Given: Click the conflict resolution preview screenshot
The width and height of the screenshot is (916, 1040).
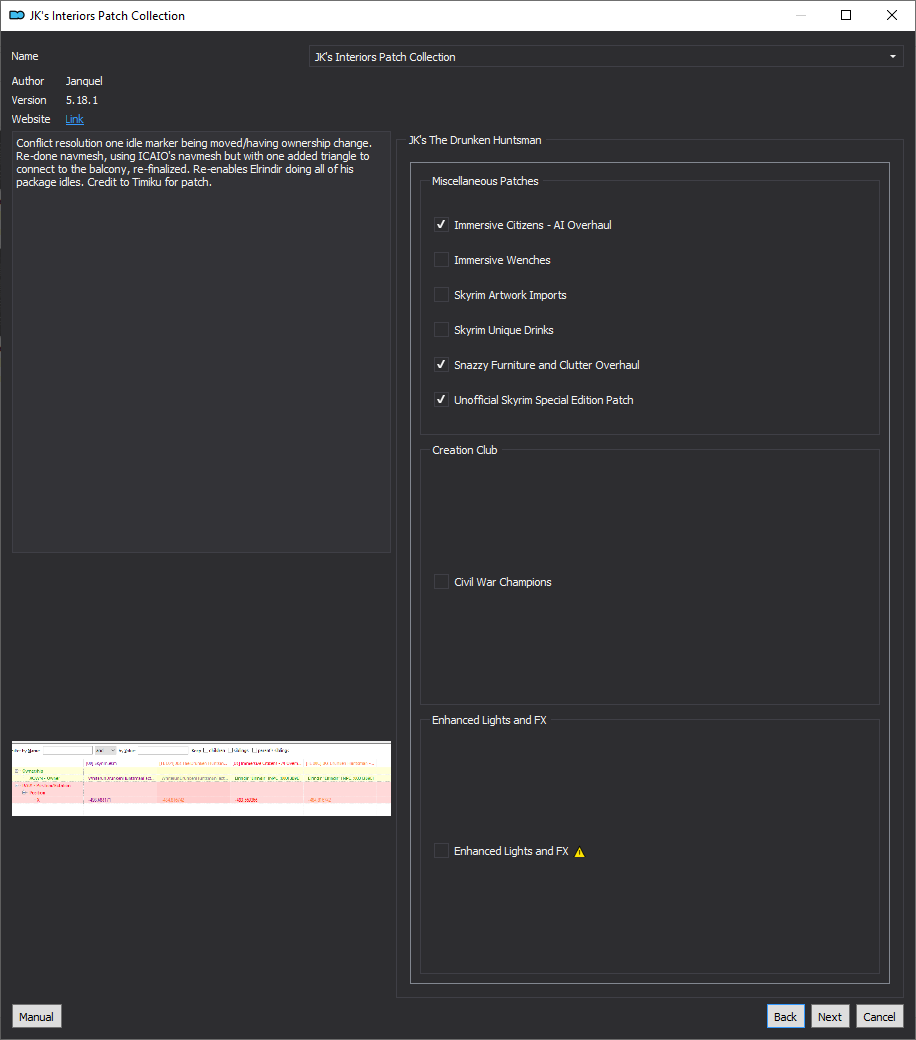Looking at the screenshot, I should pyautogui.click(x=202, y=779).
